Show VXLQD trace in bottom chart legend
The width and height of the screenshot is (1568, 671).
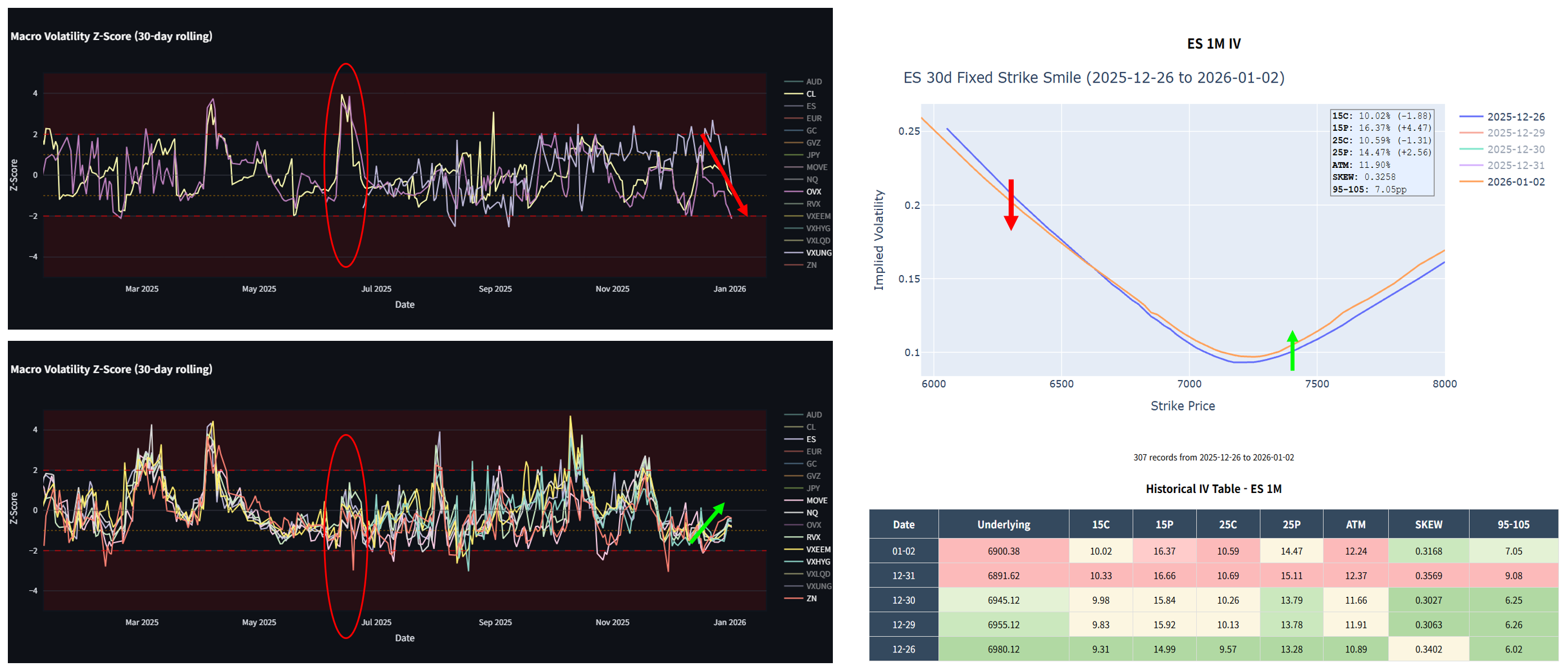[808, 574]
